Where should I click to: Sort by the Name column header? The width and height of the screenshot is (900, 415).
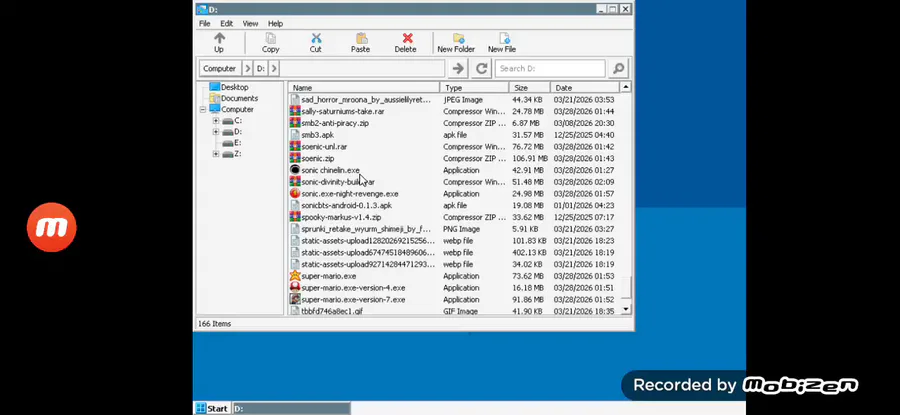tap(364, 88)
